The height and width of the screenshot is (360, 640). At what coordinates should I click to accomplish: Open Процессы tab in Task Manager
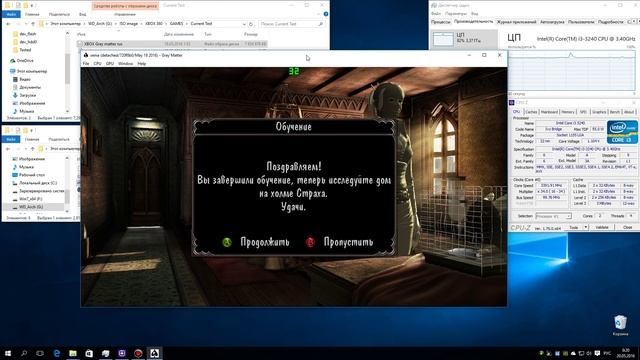pos(440,22)
